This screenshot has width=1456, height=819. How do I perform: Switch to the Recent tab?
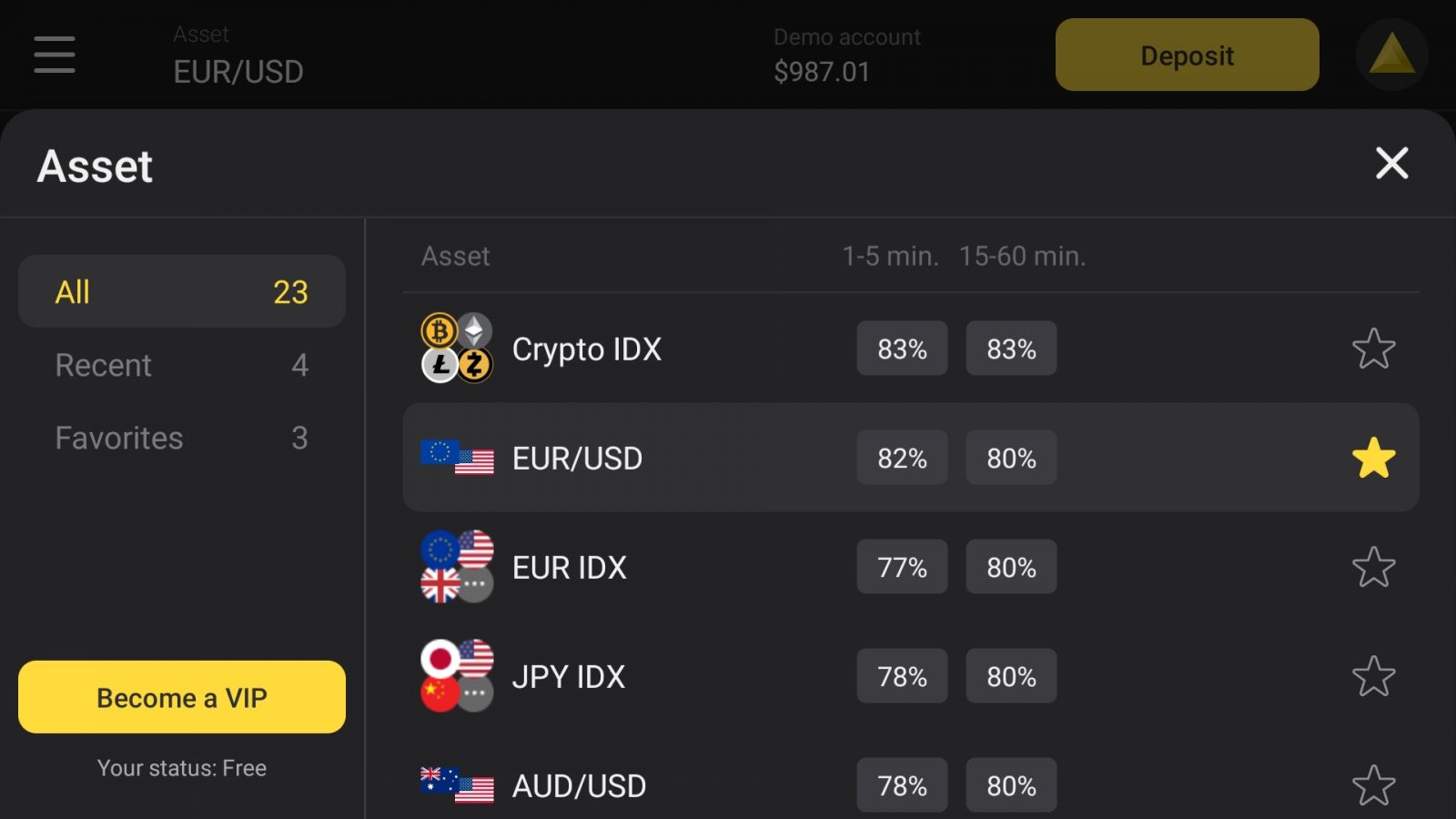point(182,365)
